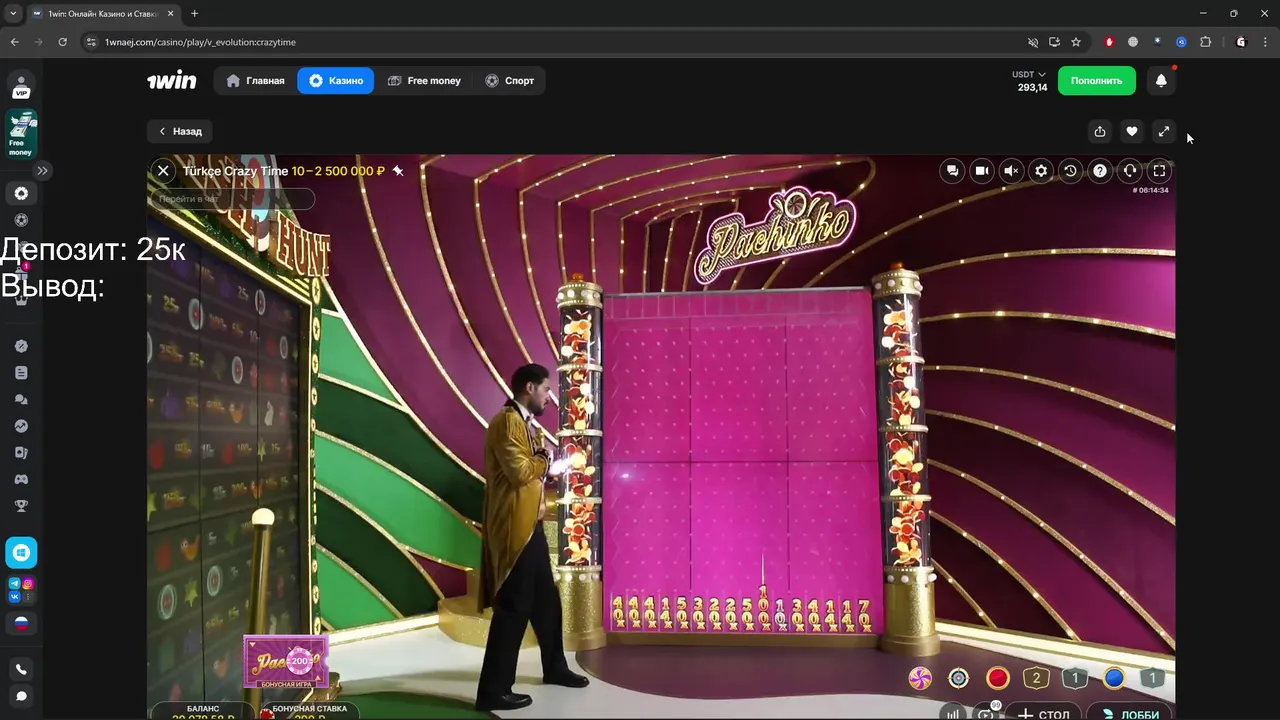
Task: Open the phone call support icon
Action: (21, 669)
